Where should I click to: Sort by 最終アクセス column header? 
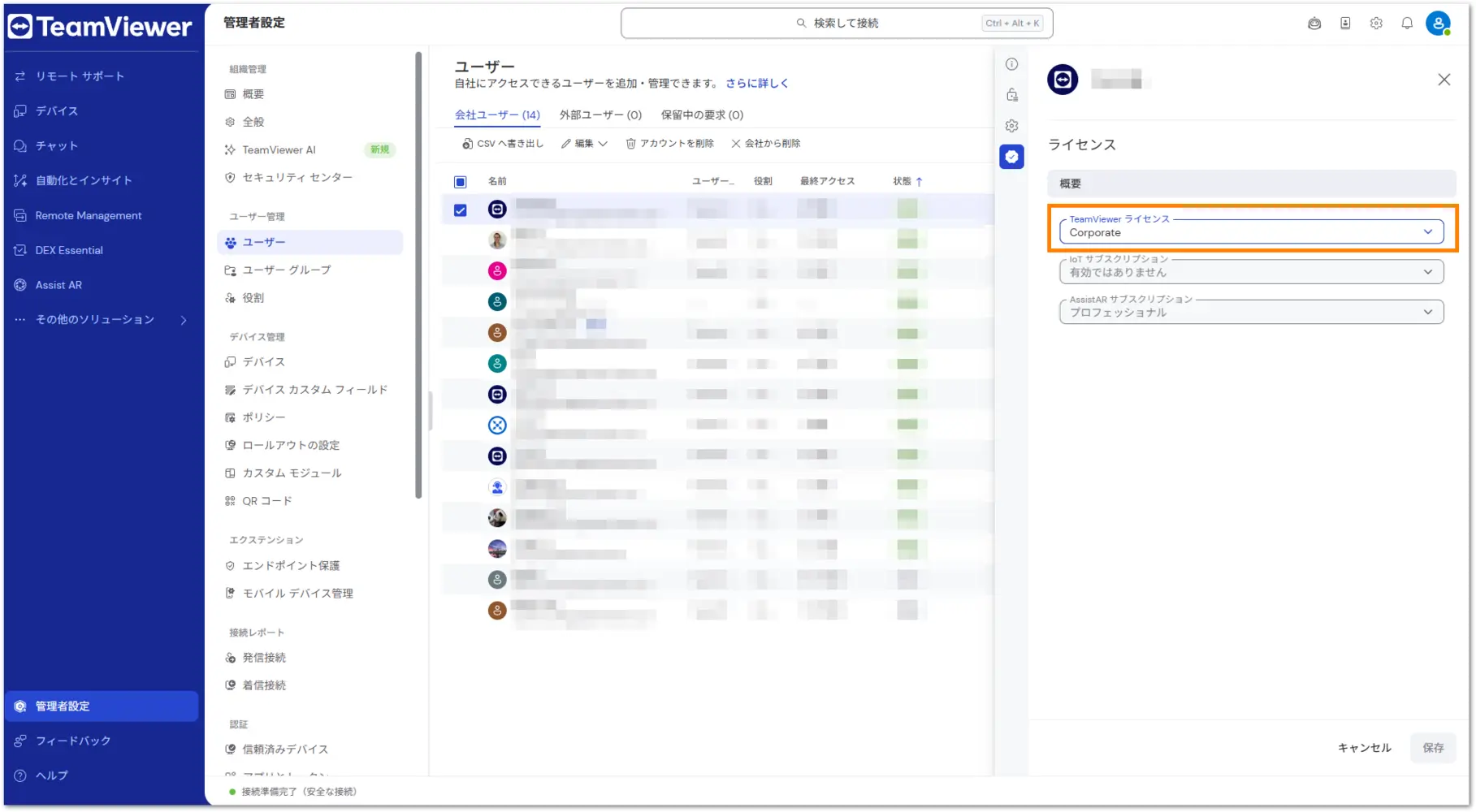(827, 182)
